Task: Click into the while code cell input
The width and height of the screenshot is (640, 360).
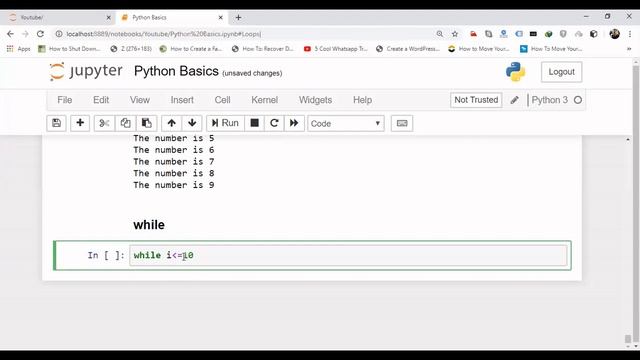Action: coord(348,256)
